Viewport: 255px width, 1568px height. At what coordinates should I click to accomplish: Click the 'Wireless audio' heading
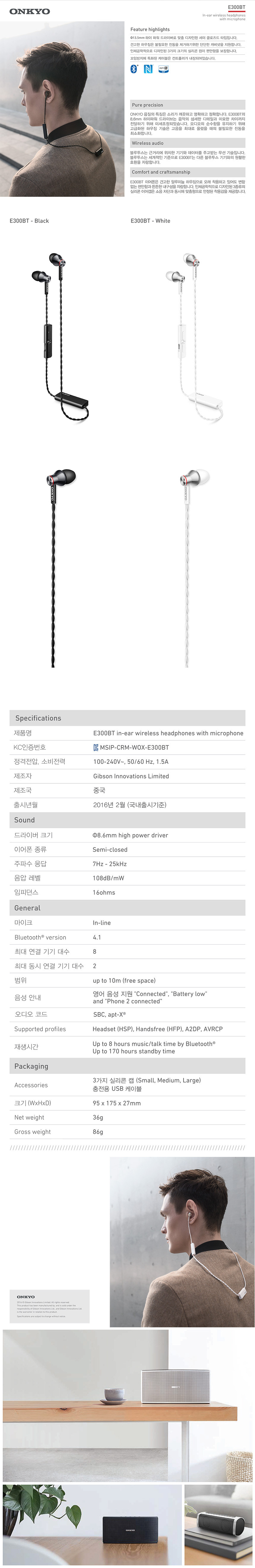click(147, 143)
